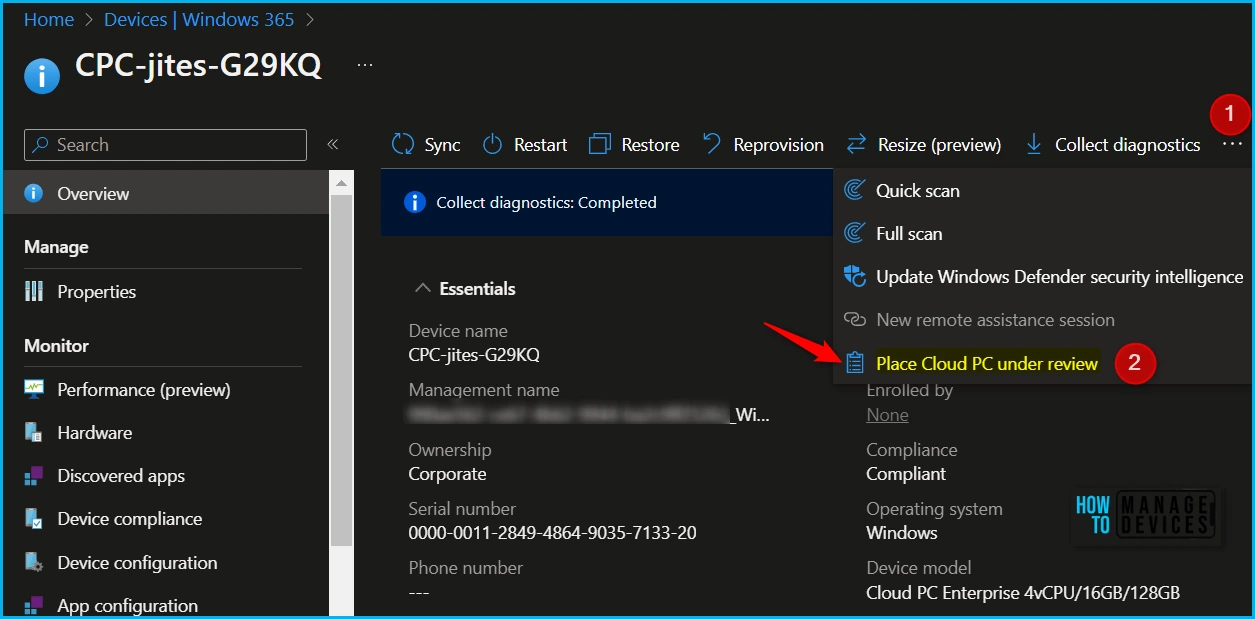This screenshot has height=619, width=1255.
Task: Click the Collect diagnostics button label
Action: point(1127,145)
